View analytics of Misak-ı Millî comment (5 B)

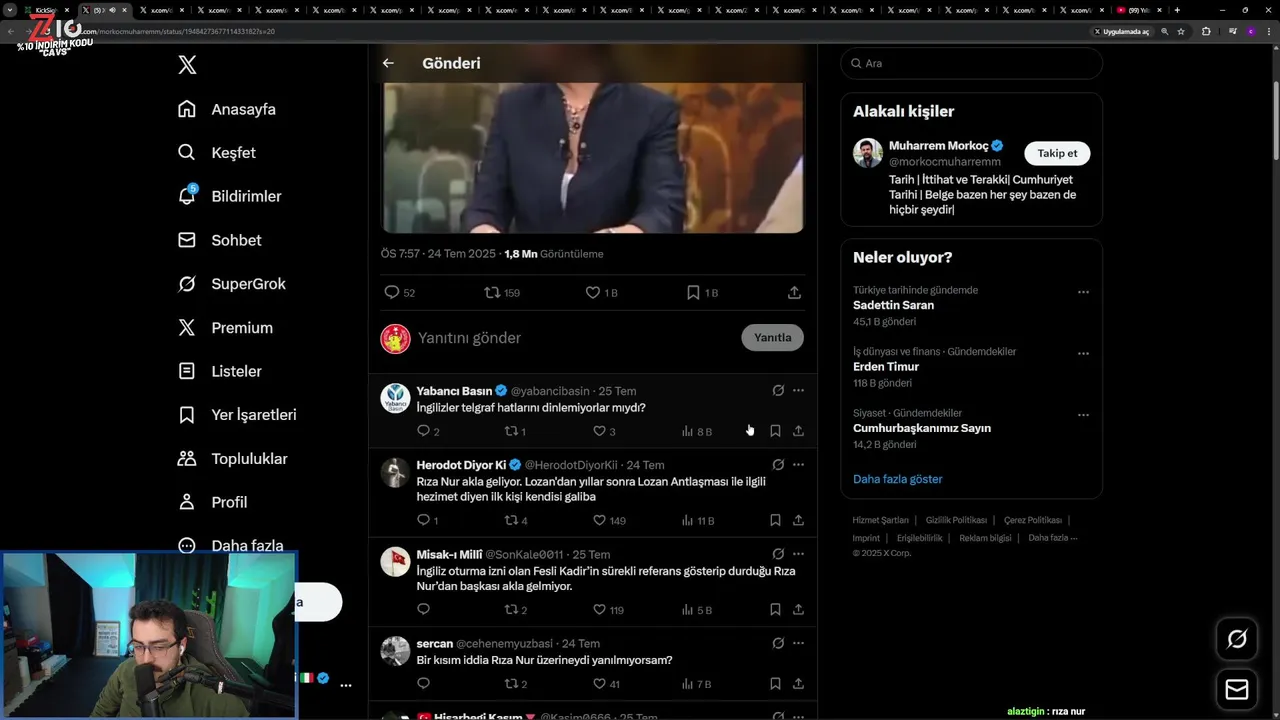tap(696, 609)
